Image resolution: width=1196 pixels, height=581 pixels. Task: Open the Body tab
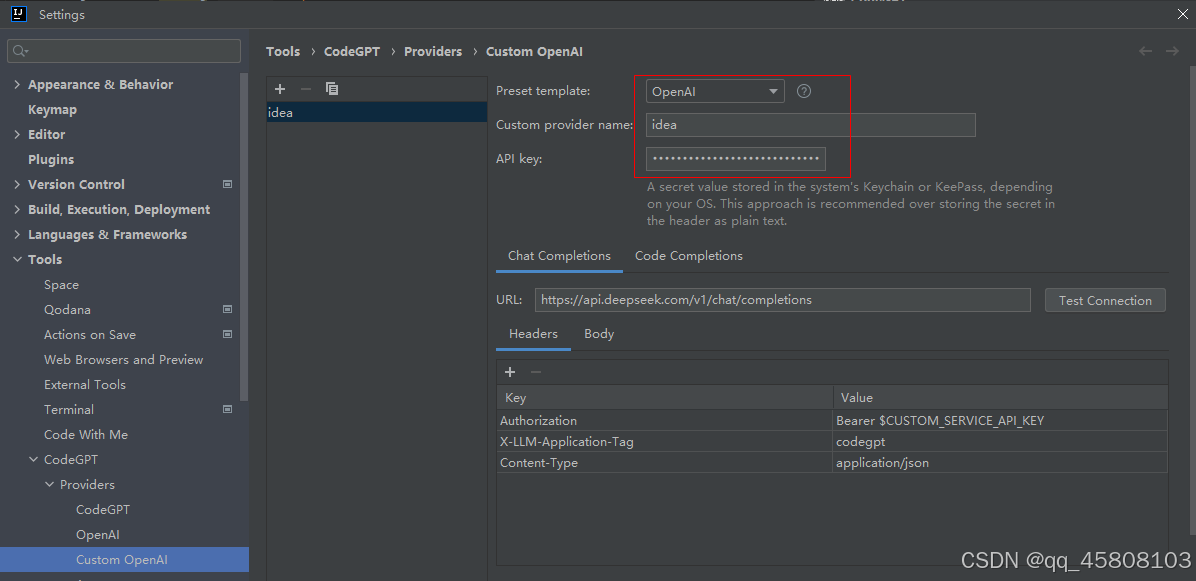(x=599, y=334)
